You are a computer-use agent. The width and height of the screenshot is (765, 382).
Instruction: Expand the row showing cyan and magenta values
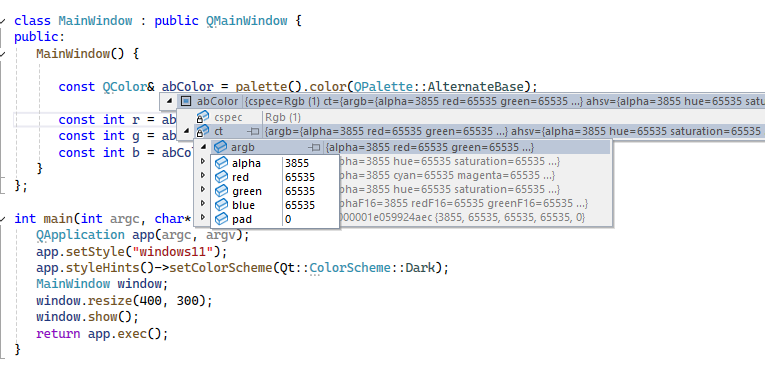203,175
